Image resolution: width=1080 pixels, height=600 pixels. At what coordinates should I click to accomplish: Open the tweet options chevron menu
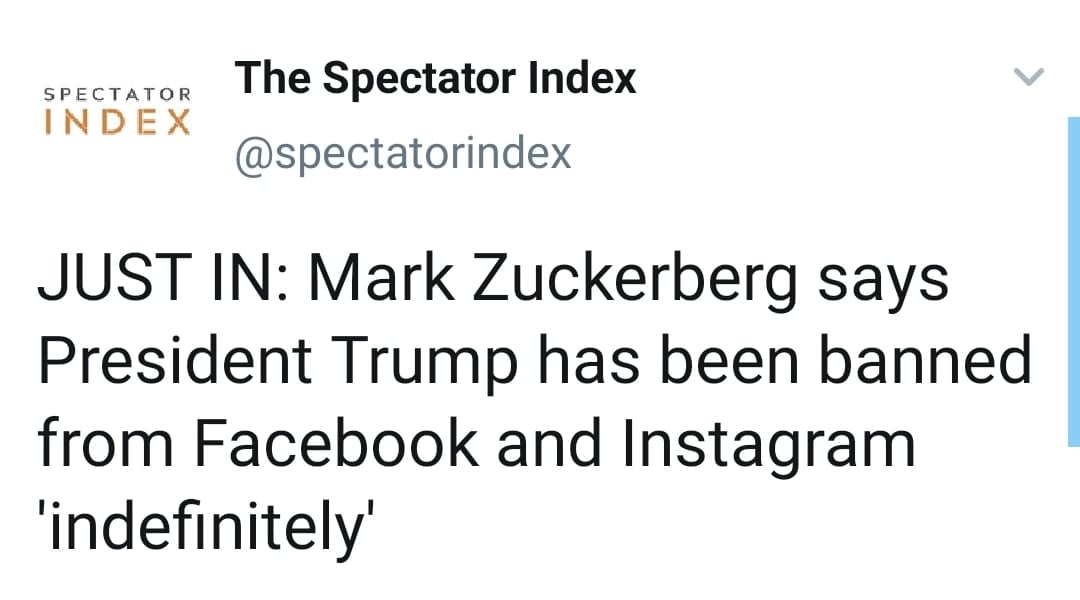coord(1028,76)
